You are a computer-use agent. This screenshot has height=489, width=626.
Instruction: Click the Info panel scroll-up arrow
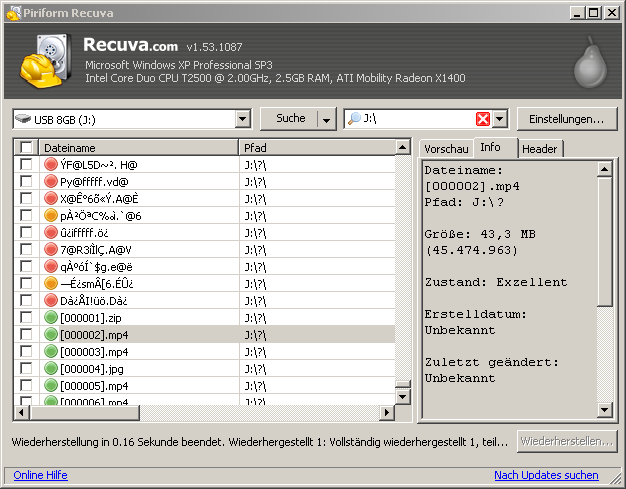pos(605,169)
